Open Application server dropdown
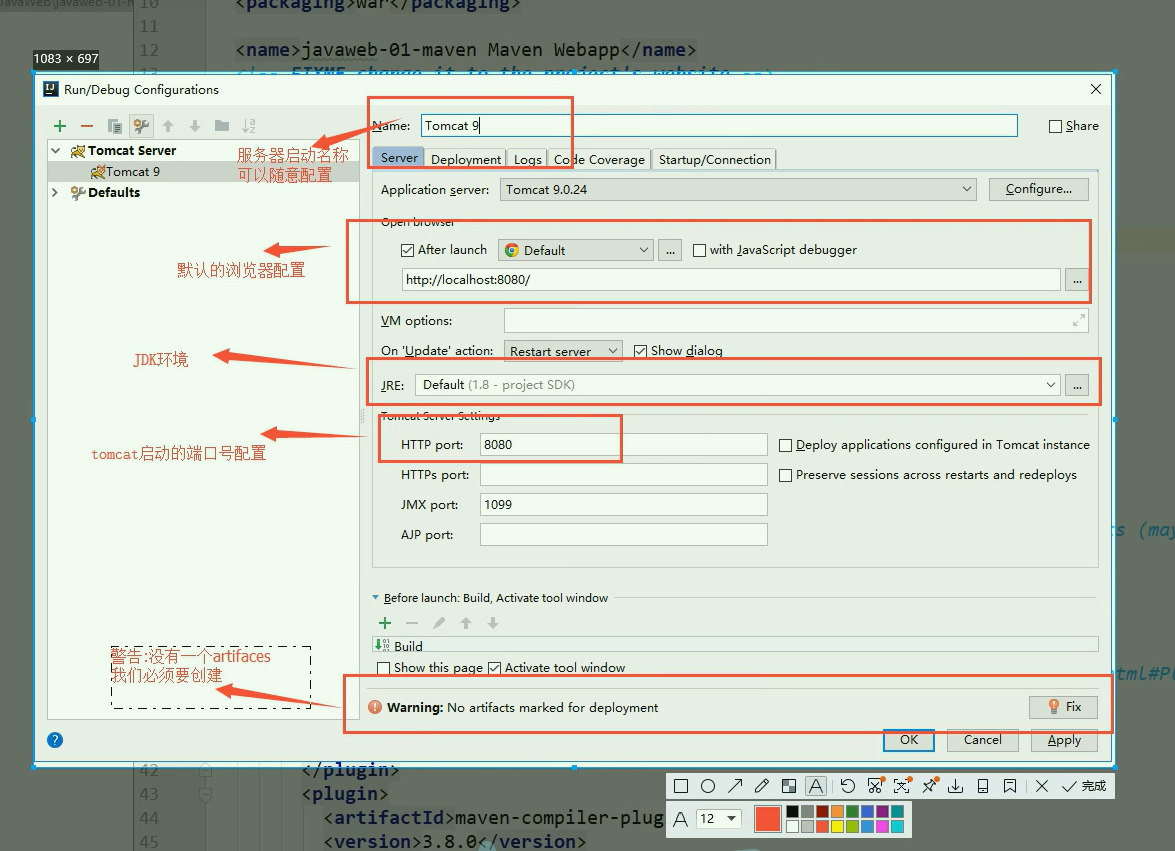 coord(738,190)
